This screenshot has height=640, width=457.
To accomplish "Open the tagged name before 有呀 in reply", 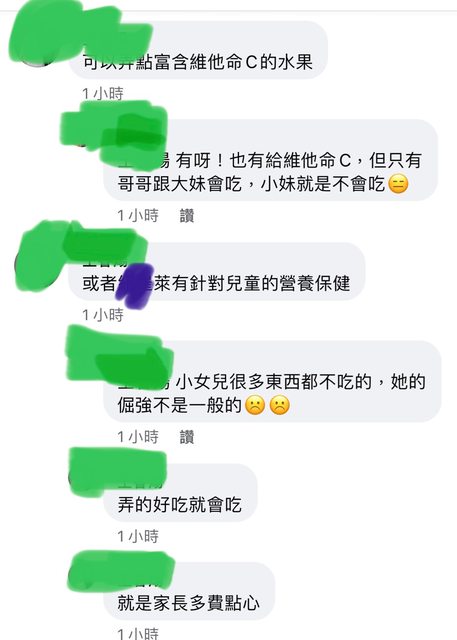I will 144,160.
